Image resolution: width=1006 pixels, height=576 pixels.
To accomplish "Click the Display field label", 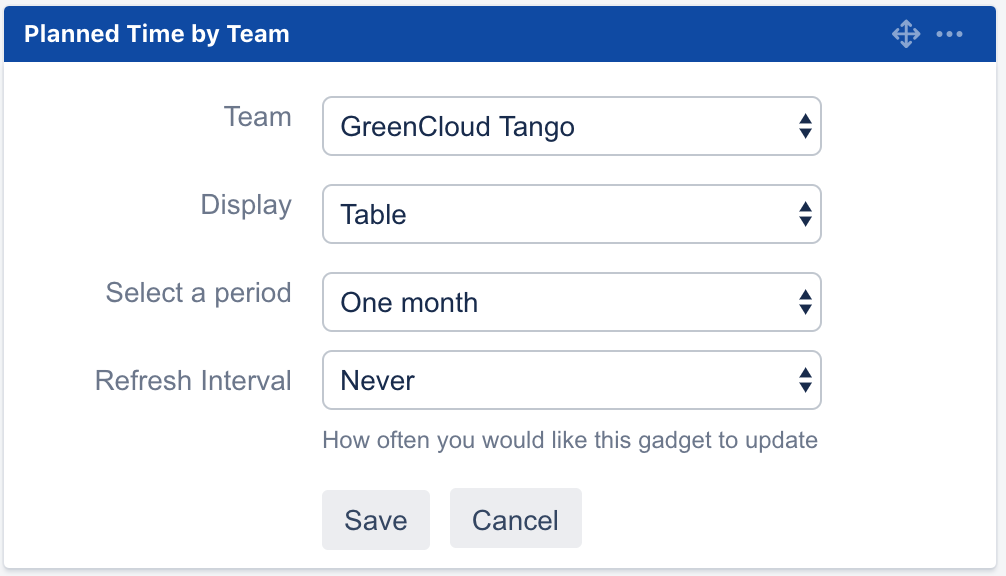I will (x=246, y=205).
